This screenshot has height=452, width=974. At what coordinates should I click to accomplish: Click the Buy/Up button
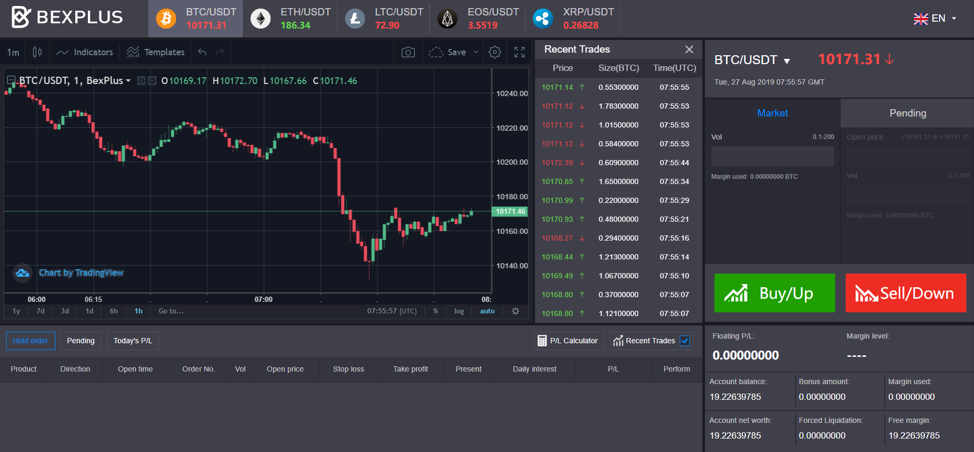775,293
